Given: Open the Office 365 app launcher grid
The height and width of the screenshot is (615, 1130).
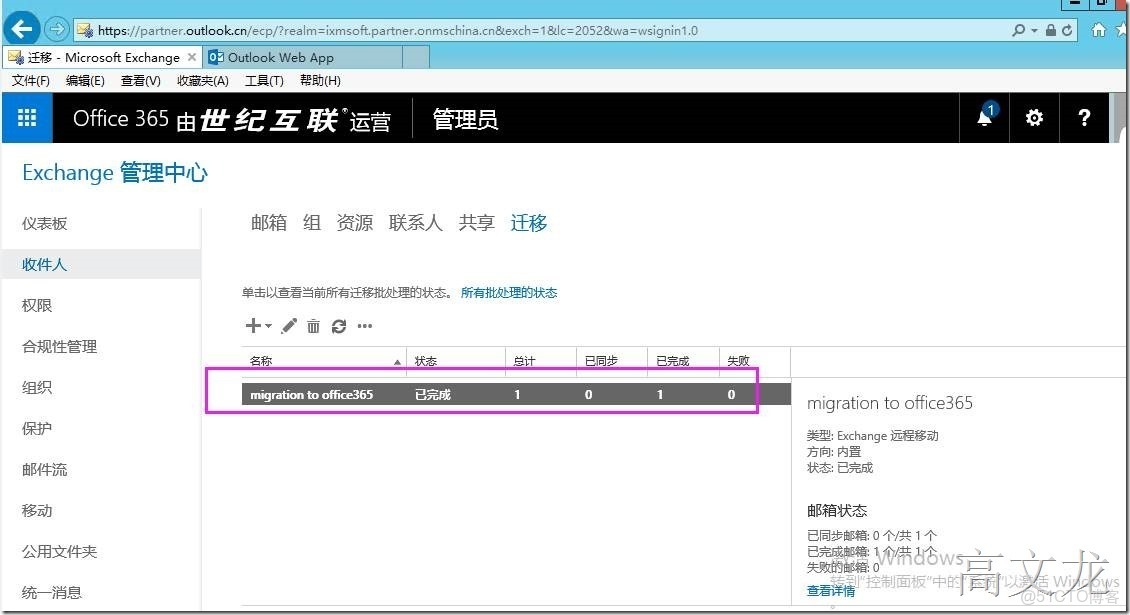Looking at the screenshot, I should point(26,118).
